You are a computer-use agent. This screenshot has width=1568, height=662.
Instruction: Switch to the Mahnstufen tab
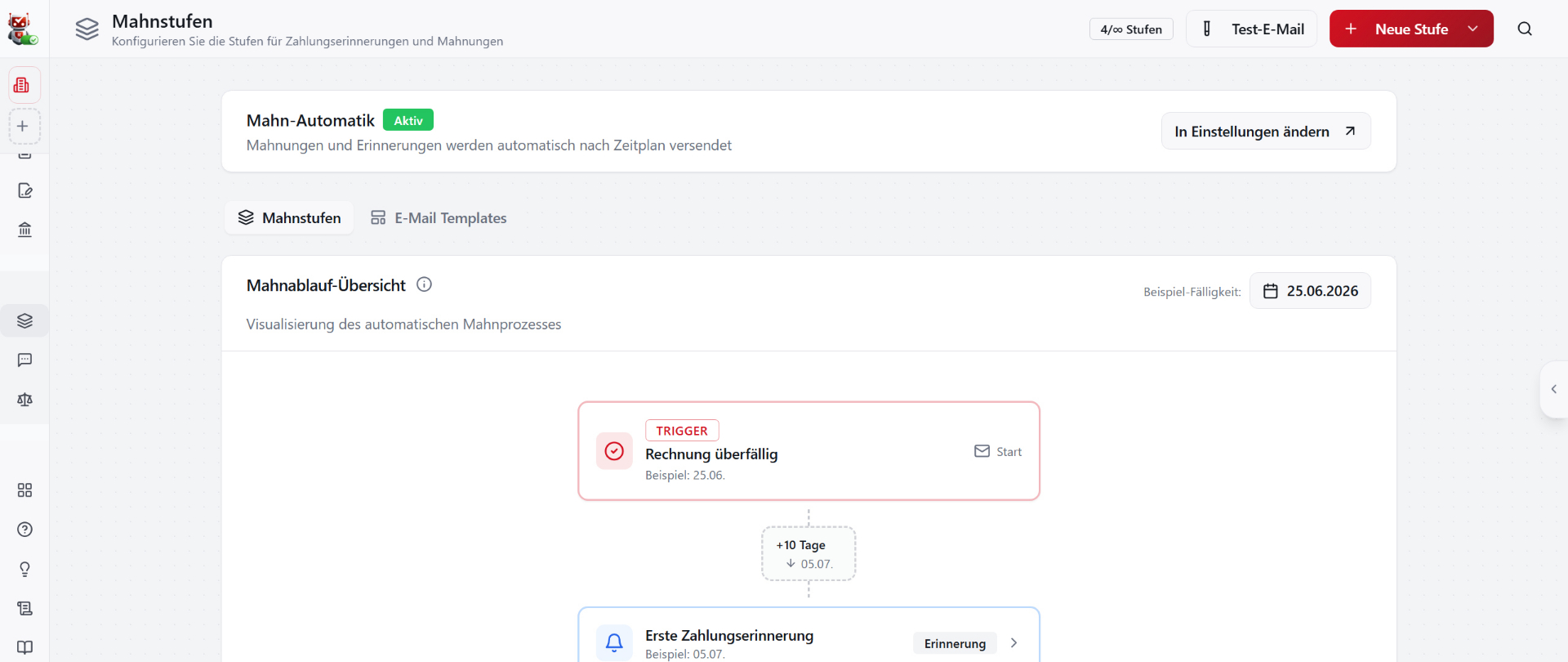pos(289,218)
